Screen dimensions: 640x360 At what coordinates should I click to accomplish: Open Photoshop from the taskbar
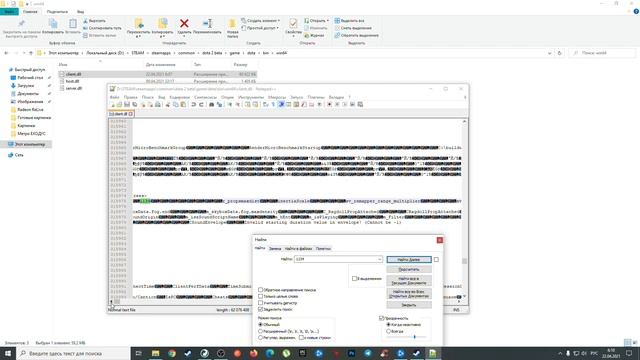click(x=351, y=353)
